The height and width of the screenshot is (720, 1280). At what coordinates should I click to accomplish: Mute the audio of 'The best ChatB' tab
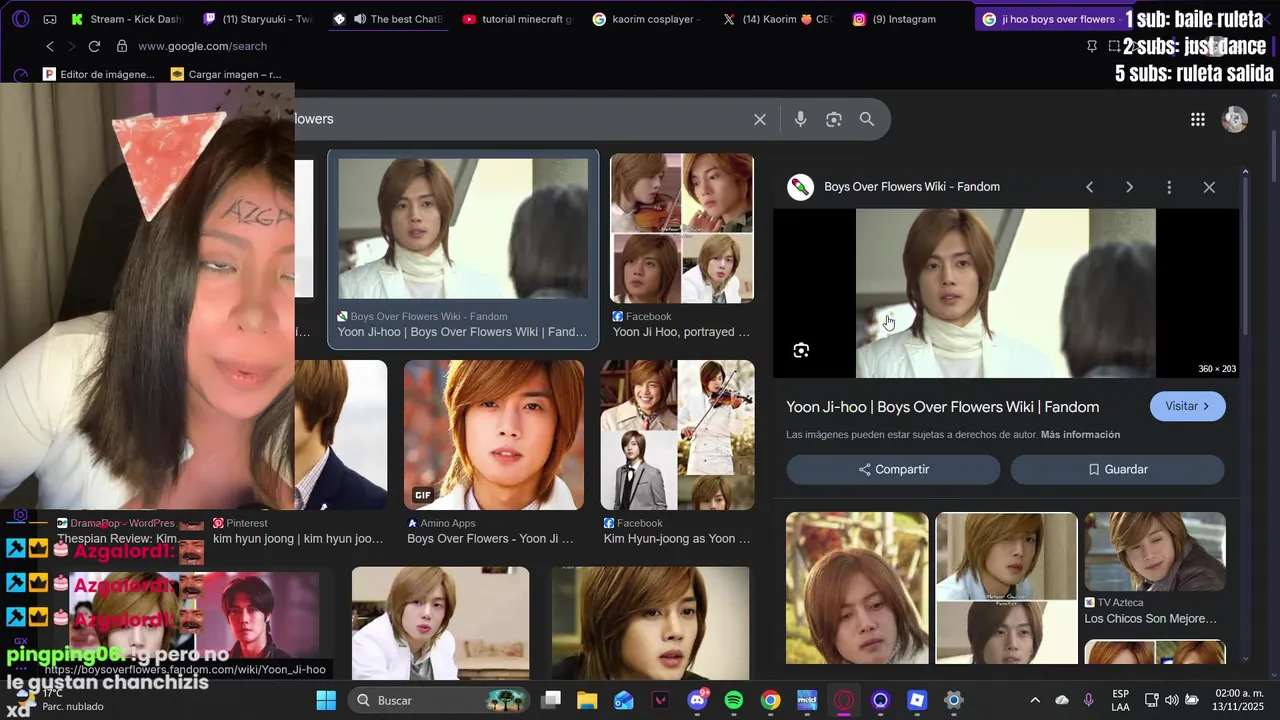360,19
